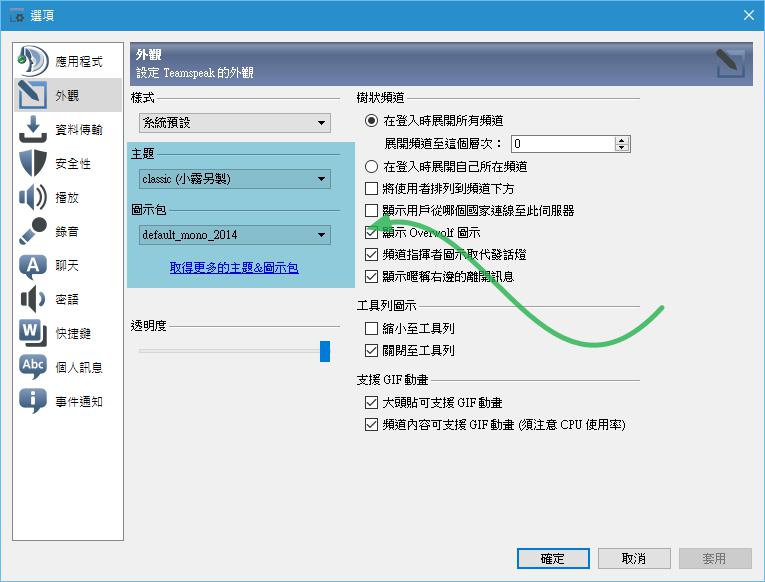This screenshot has height=582, width=765.
Task: Open the 密語 whisper icon
Action: 33,299
